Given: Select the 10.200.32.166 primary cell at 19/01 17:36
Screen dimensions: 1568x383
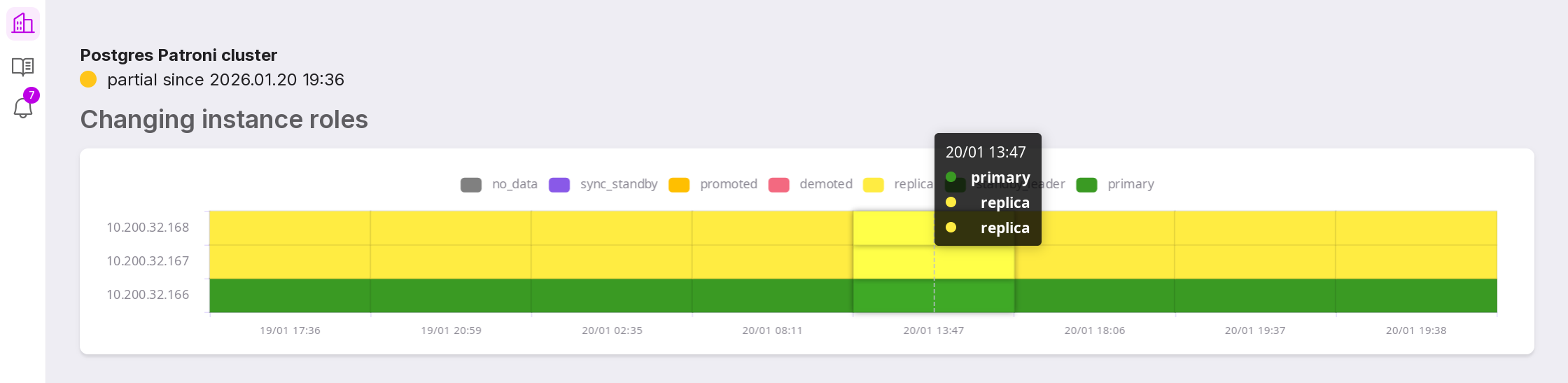Looking at the screenshot, I should click(x=290, y=295).
